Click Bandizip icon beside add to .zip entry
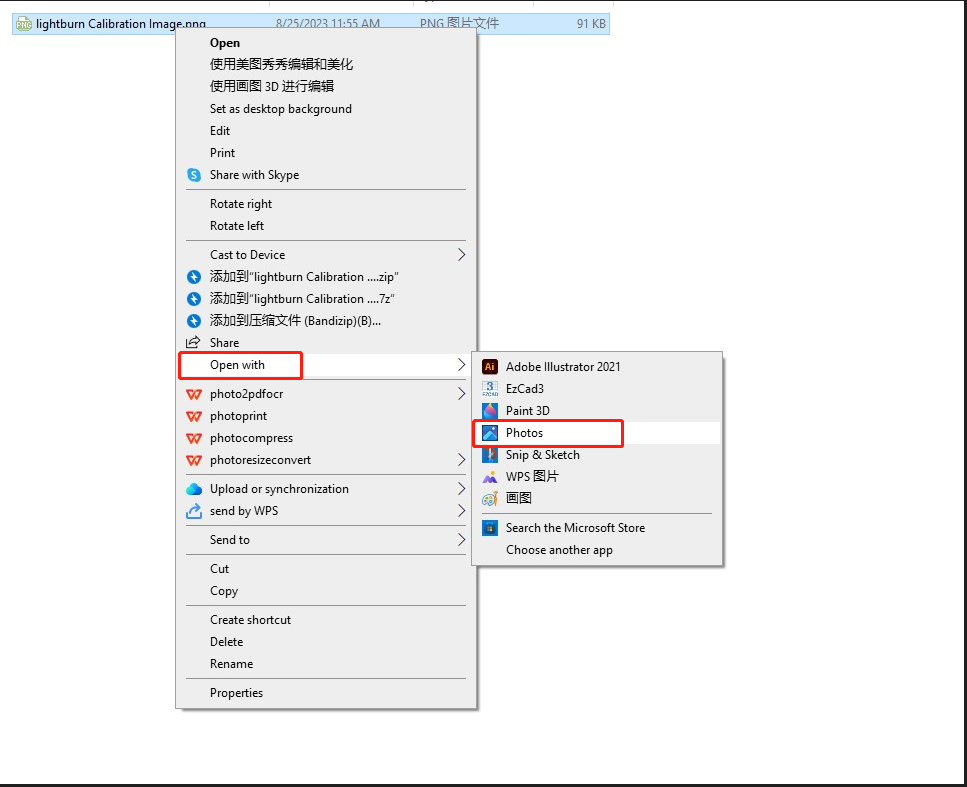This screenshot has height=787, width=967. point(194,277)
